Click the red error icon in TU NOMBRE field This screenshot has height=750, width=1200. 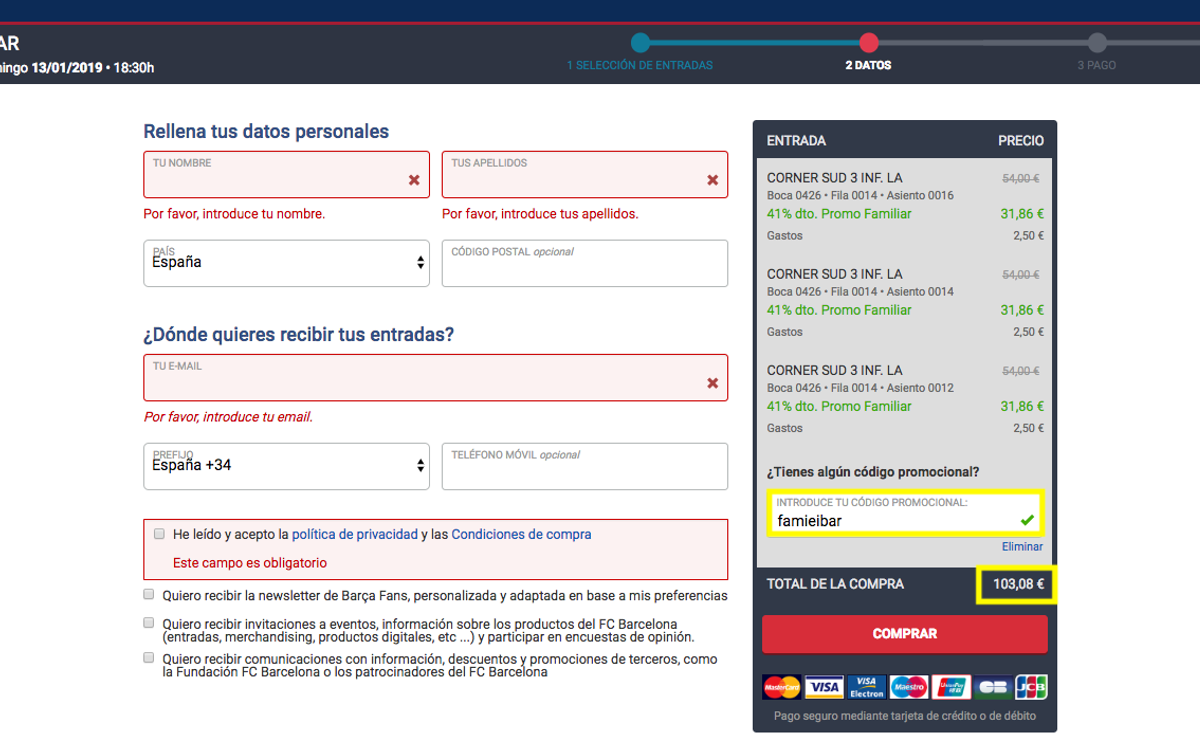(413, 181)
